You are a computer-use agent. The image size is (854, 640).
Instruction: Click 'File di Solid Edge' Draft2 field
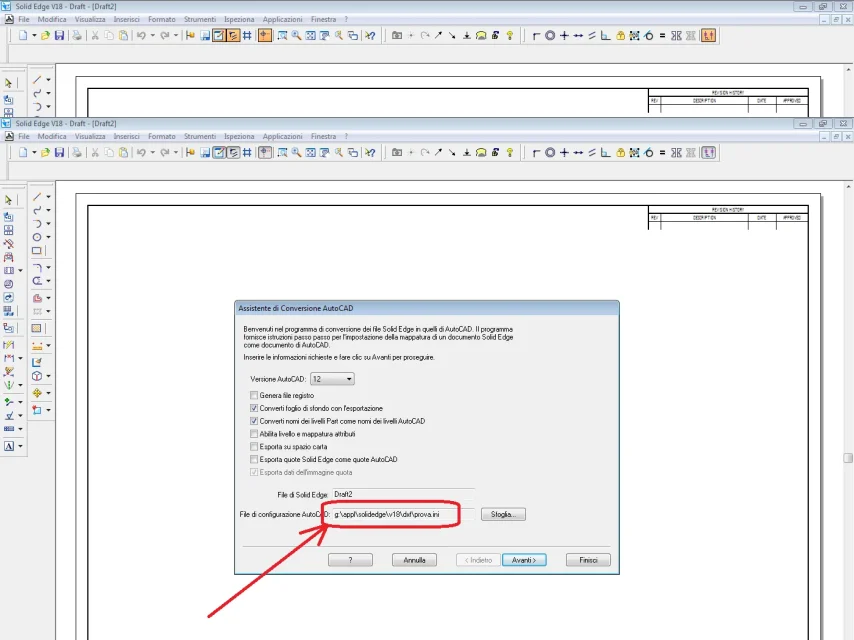(x=404, y=495)
